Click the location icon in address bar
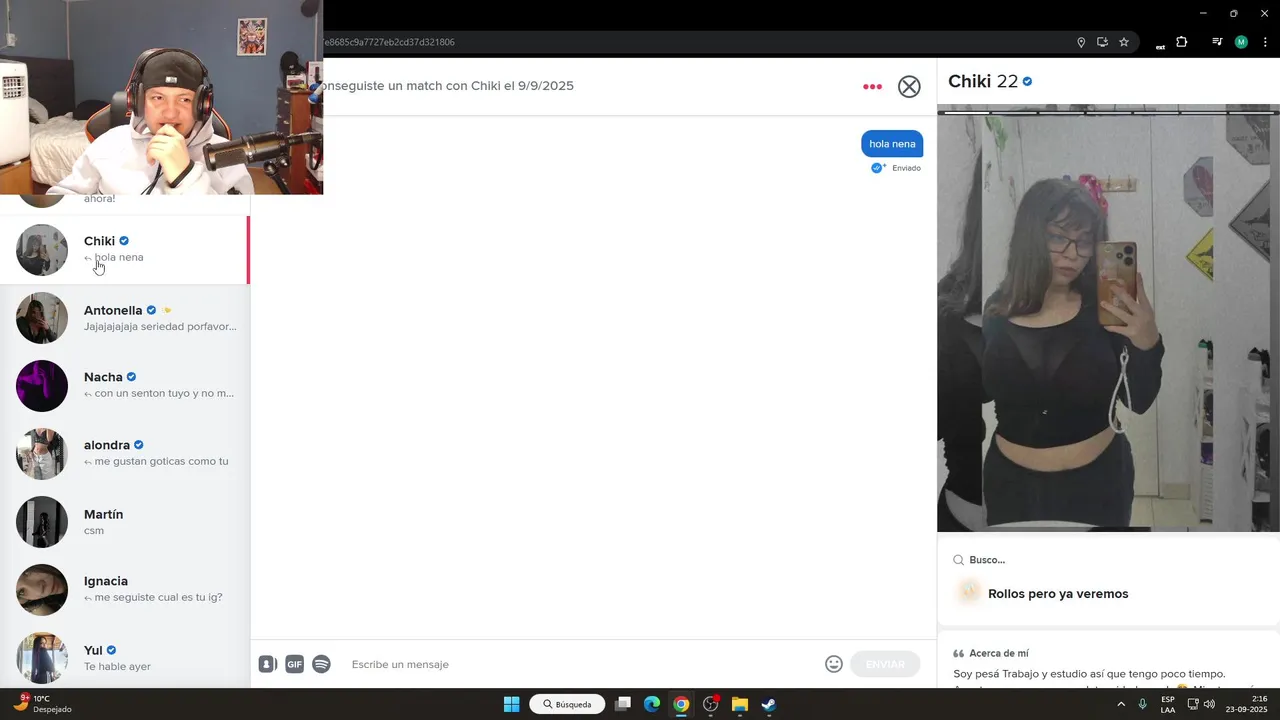The width and height of the screenshot is (1280, 720). (x=1081, y=42)
